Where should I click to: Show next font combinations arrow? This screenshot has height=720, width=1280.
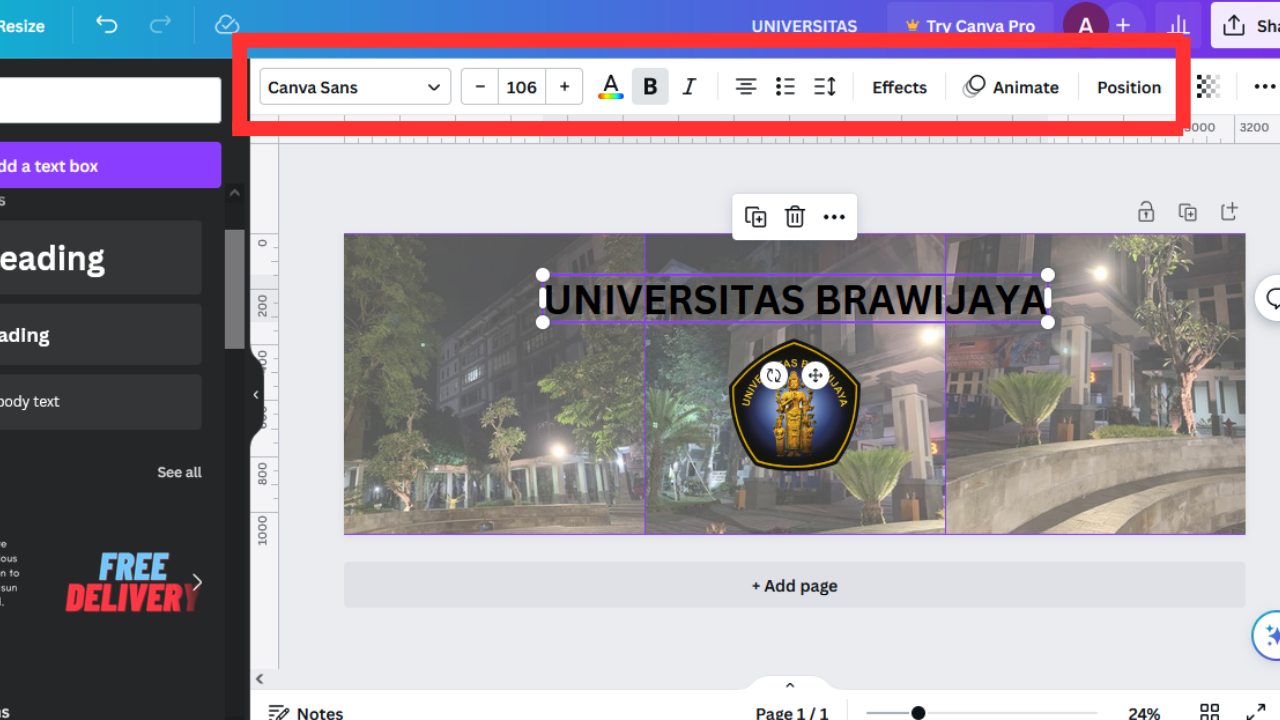tap(198, 582)
